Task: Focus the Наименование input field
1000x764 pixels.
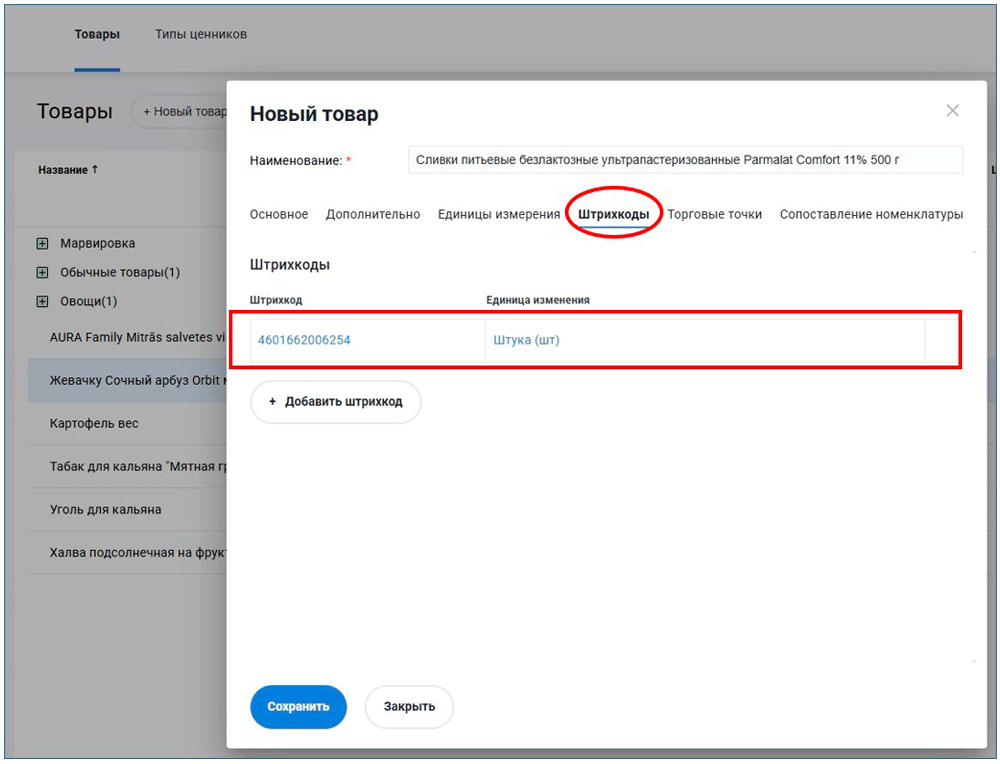Action: 685,160
